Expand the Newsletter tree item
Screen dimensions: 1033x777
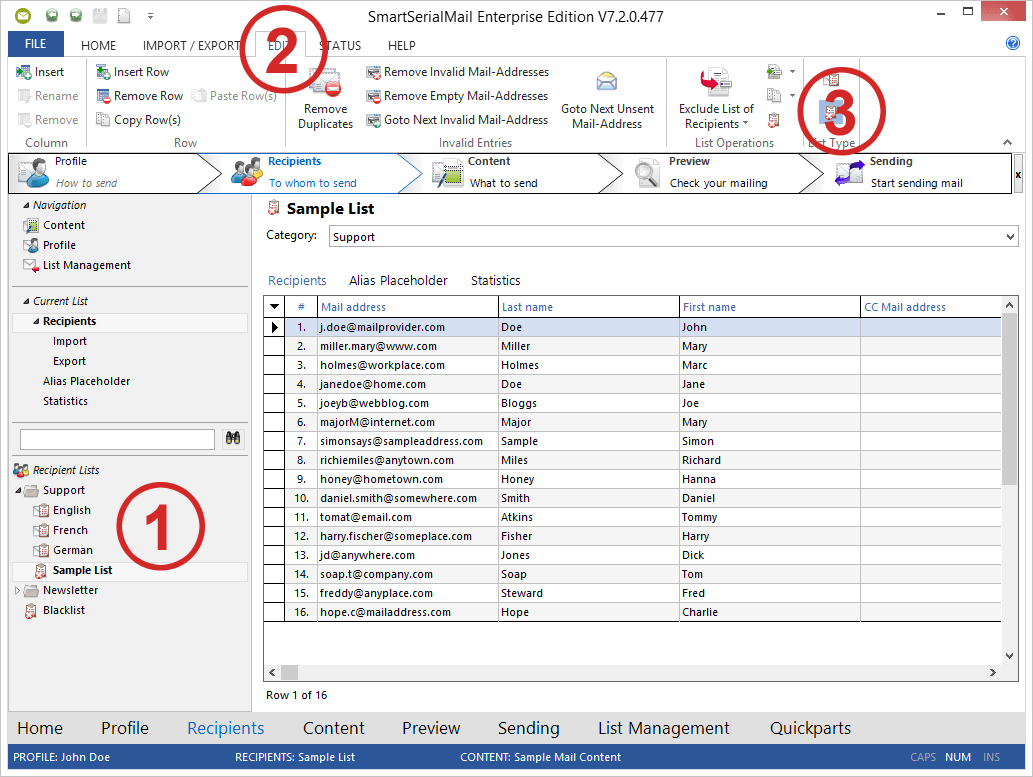tap(17, 590)
